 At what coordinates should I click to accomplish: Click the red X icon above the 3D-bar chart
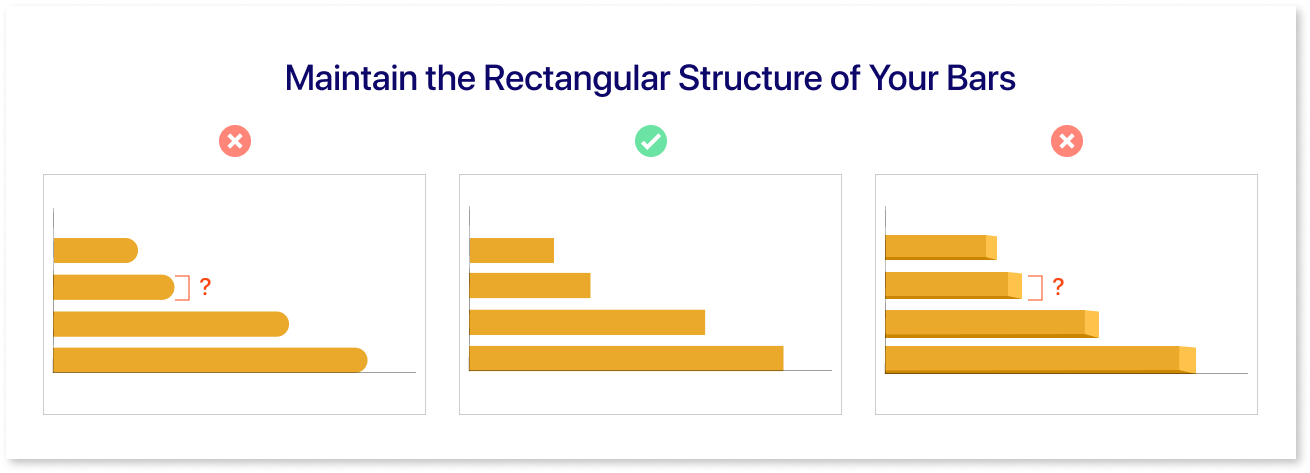(x=1066, y=142)
